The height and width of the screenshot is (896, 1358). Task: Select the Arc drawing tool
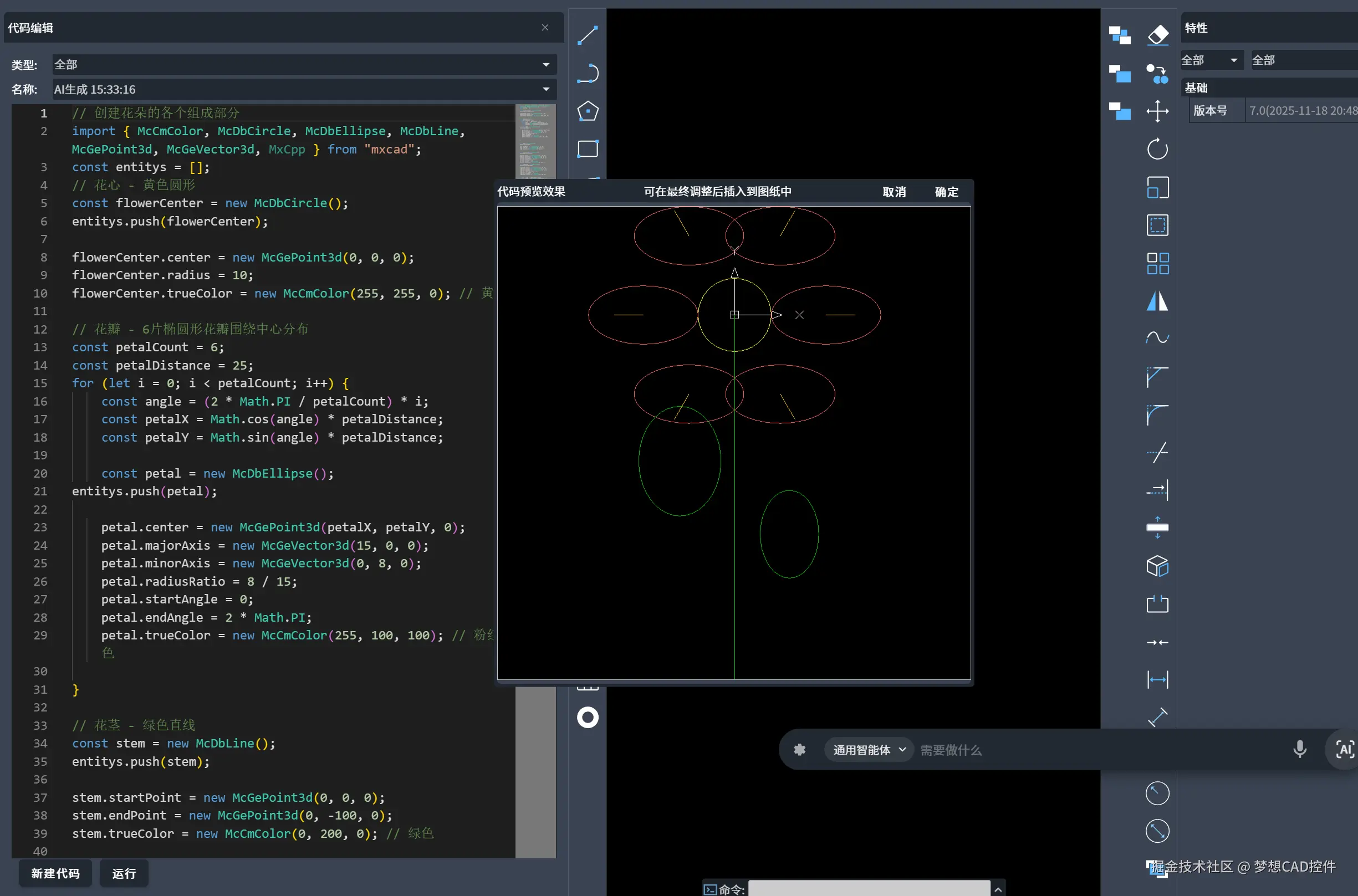[588, 73]
